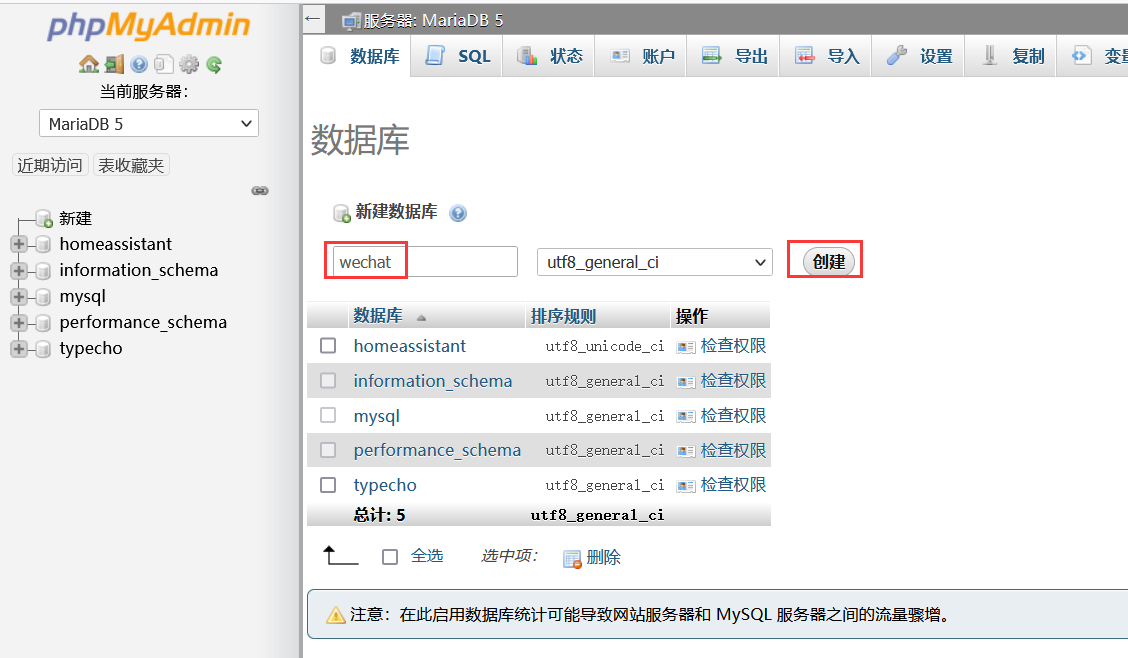Open the Home icon in sidebar
The height and width of the screenshot is (658, 1128).
tap(89, 64)
